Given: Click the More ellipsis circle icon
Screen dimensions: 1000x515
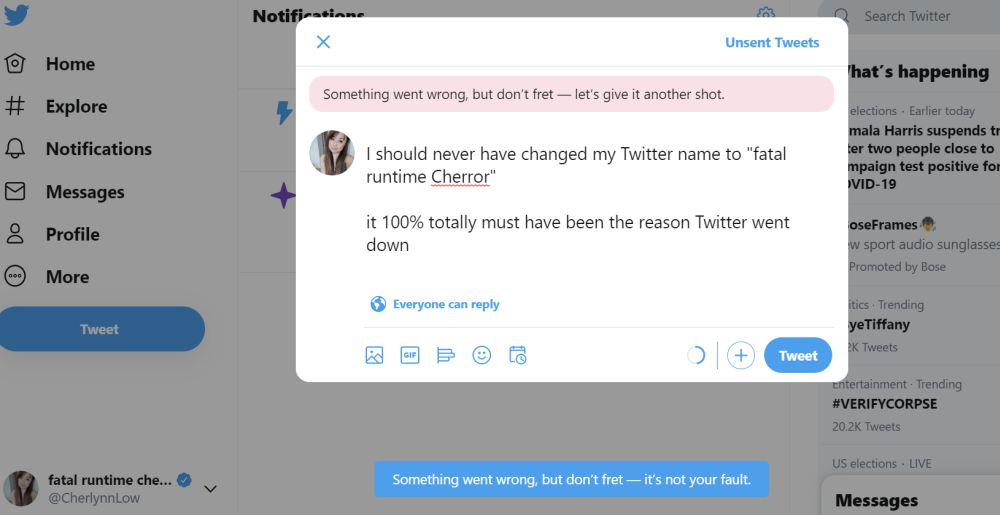Looking at the screenshot, I should coord(15,277).
